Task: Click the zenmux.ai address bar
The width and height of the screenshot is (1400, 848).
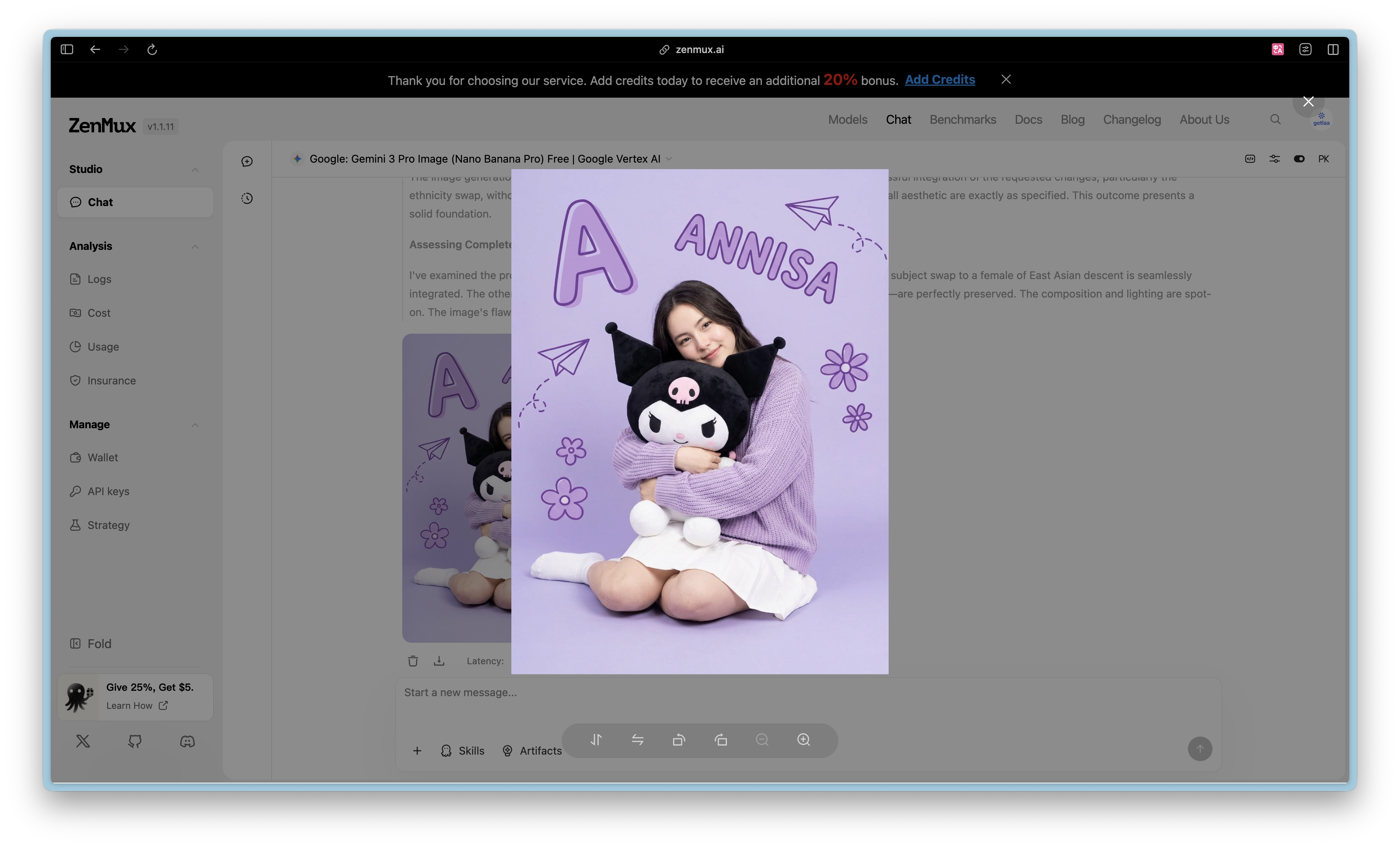Action: pyautogui.click(x=692, y=50)
